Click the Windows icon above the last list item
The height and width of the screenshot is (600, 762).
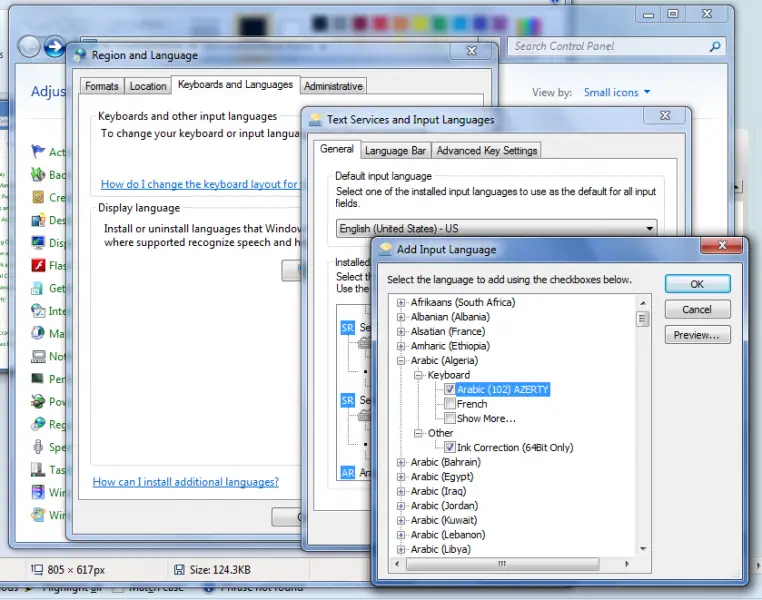pos(38,492)
